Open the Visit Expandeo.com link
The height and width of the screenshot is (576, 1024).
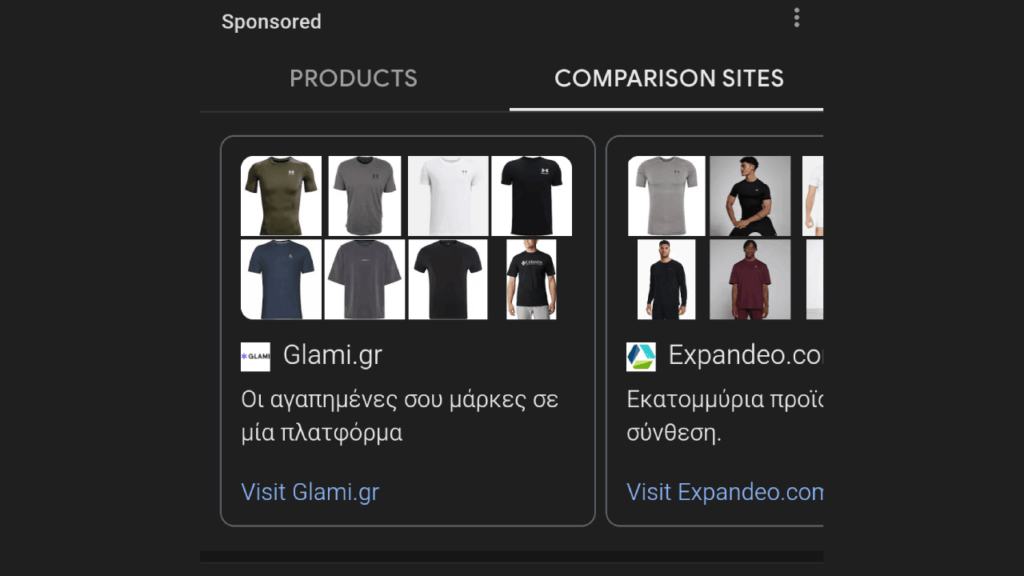pos(725,492)
